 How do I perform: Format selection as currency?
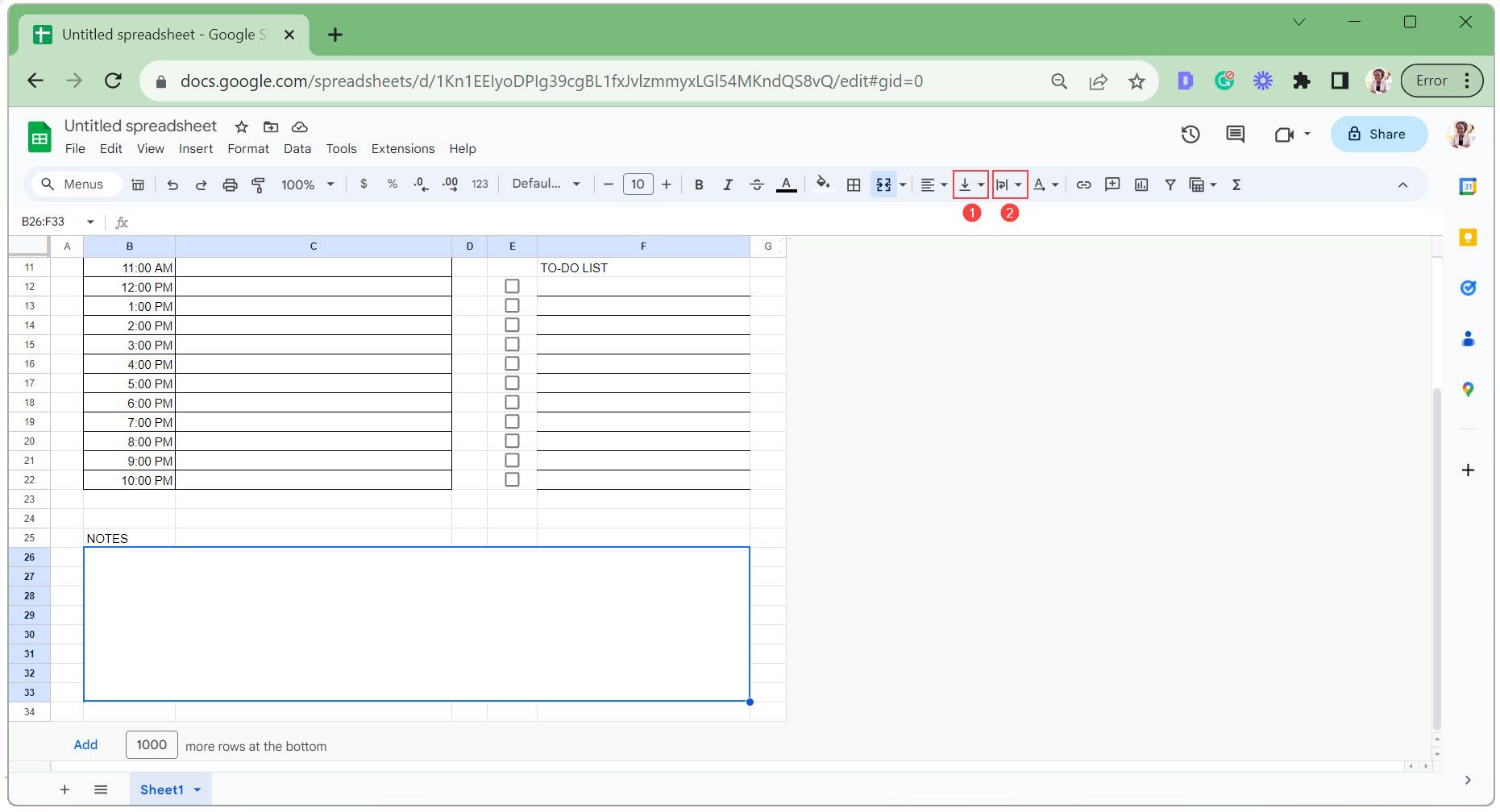[x=361, y=184]
